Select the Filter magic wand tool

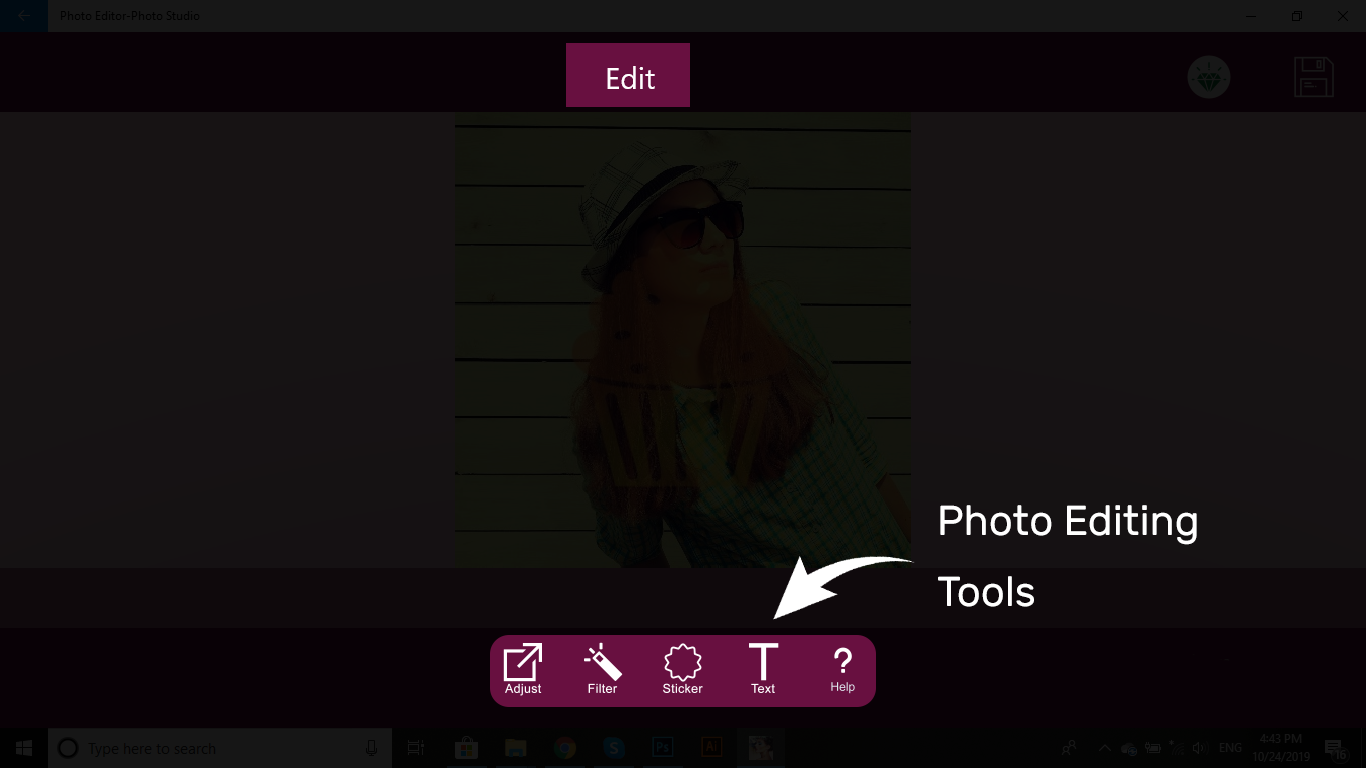click(x=602, y=669)
